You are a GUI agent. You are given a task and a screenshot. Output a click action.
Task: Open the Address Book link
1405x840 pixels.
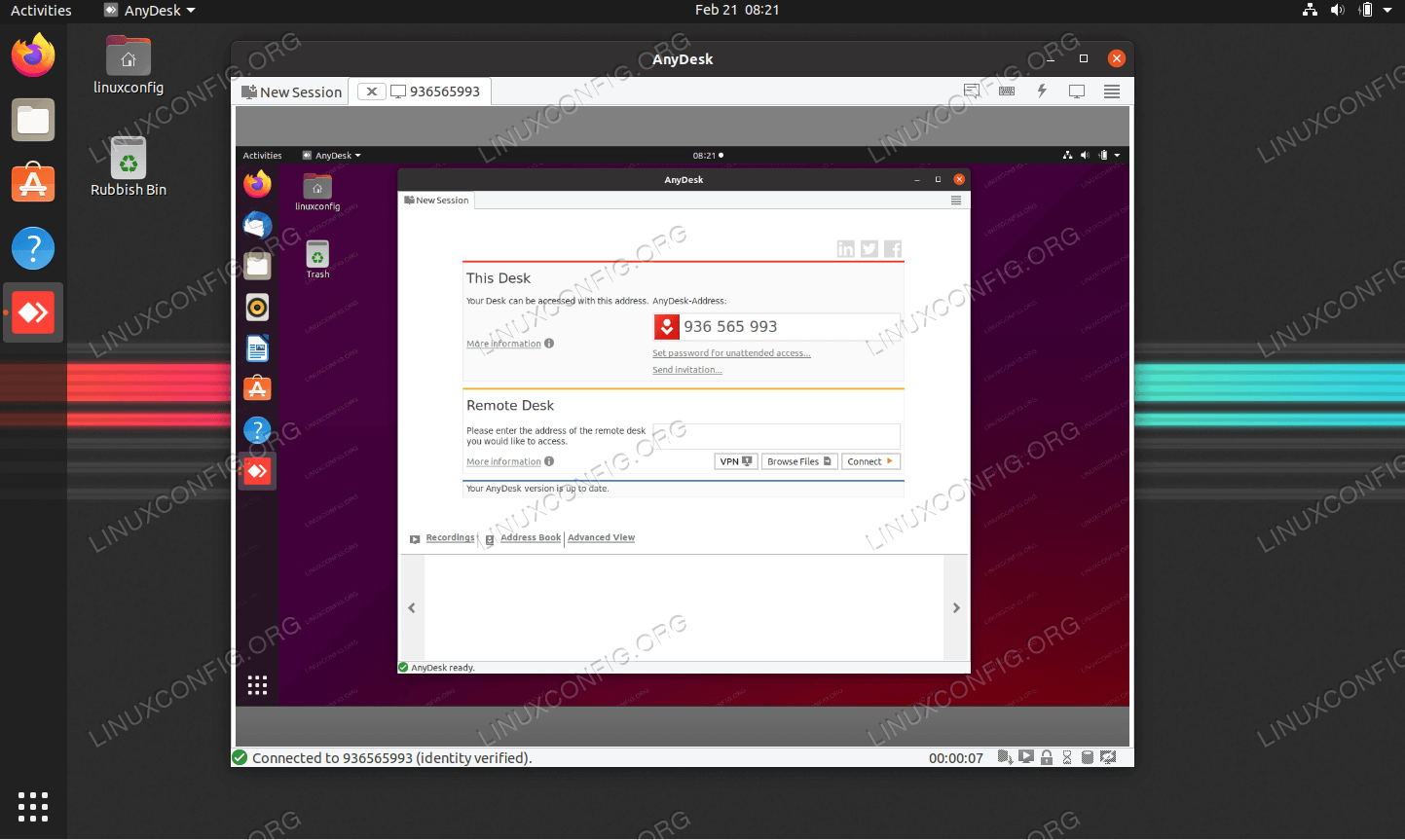tap(531, 537)
